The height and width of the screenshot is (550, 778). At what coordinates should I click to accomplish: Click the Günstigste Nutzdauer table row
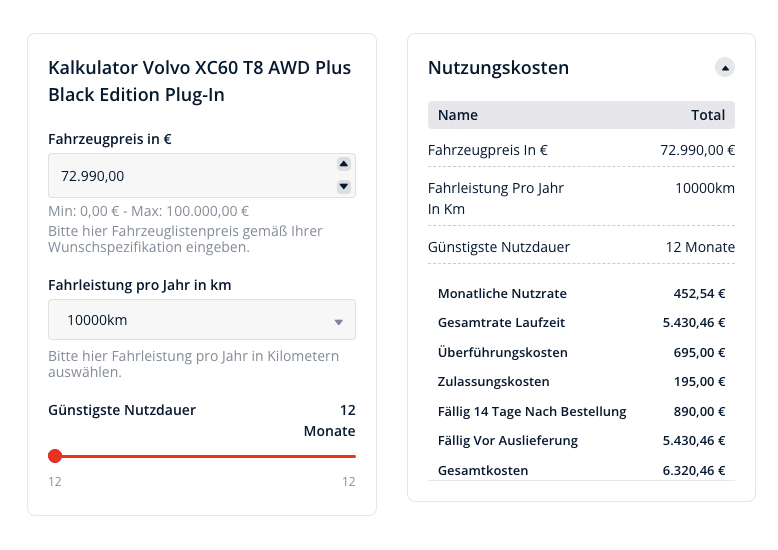click(581, 247)
